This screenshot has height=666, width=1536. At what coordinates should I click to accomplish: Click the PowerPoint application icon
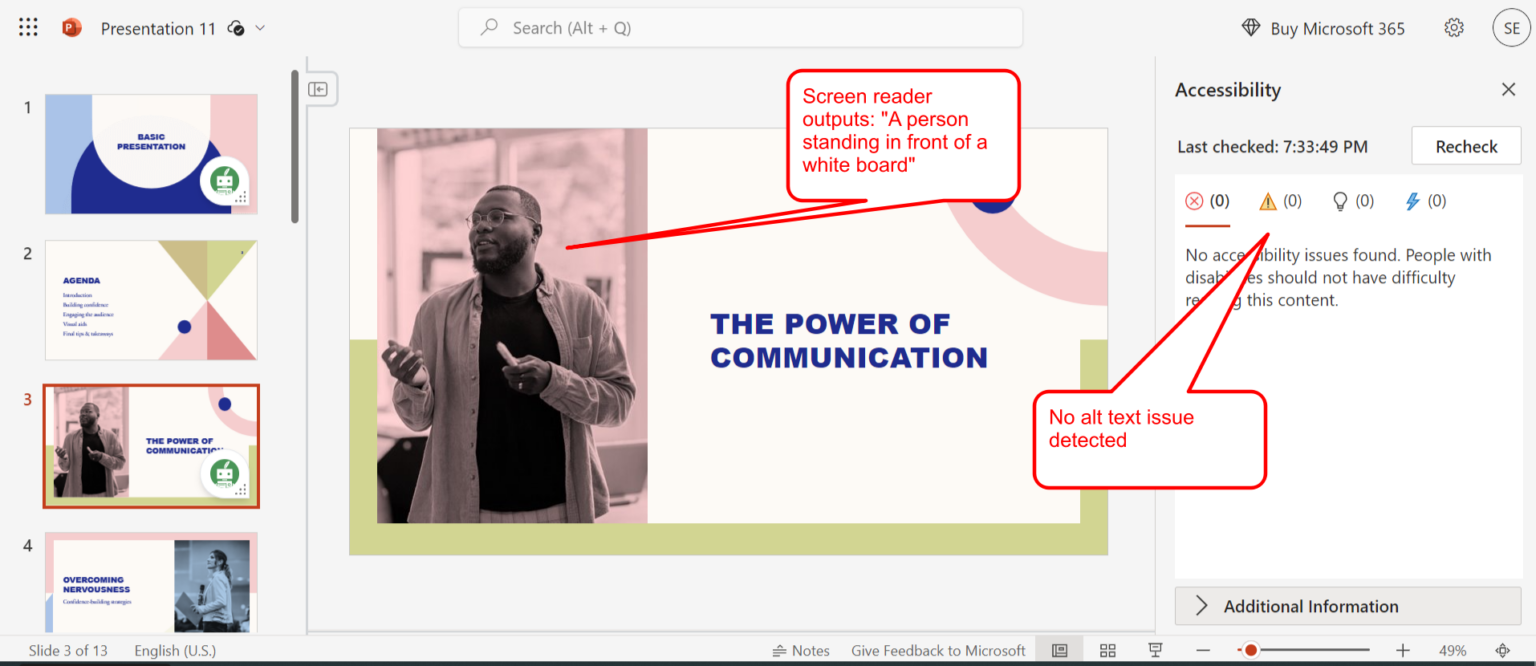click(70, 27)
